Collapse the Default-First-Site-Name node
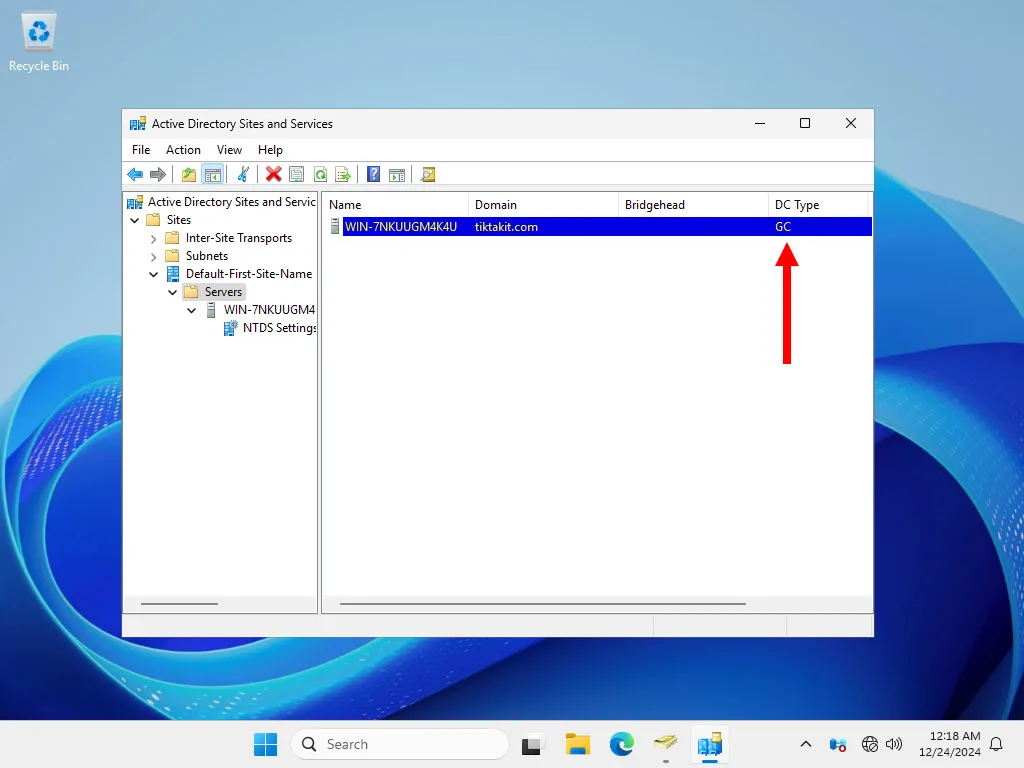This screenshot has width=1024, height=768. pyautogui.click(x=153, y=274)
